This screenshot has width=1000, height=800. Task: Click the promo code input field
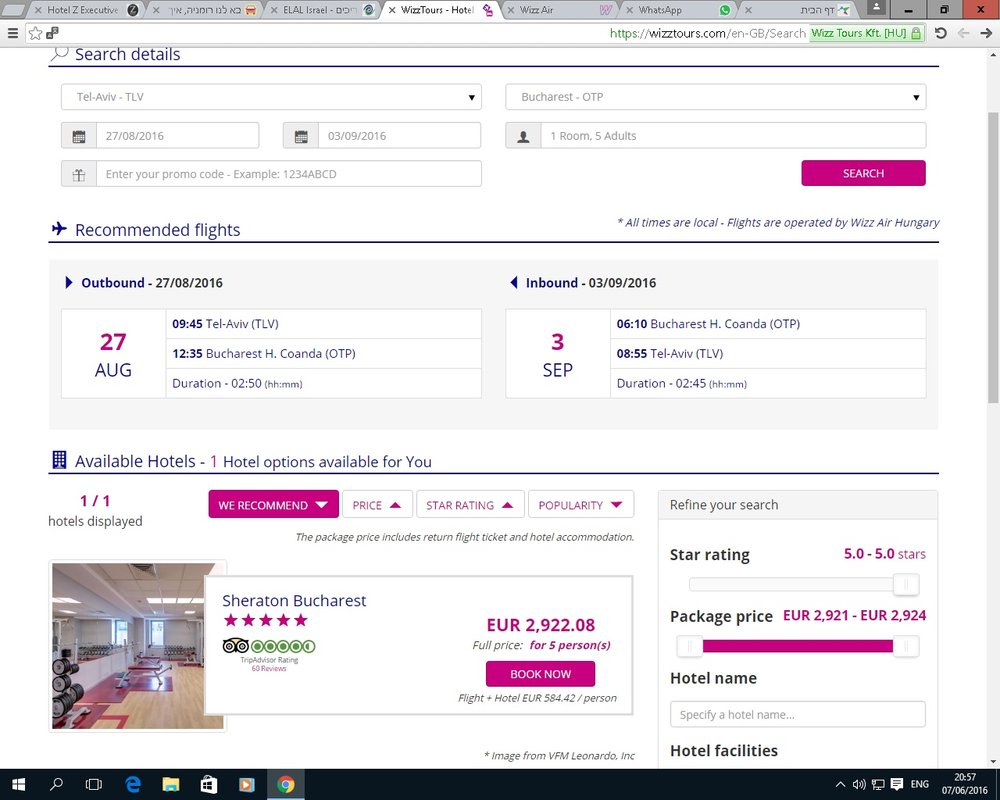(x=288, y=174)
